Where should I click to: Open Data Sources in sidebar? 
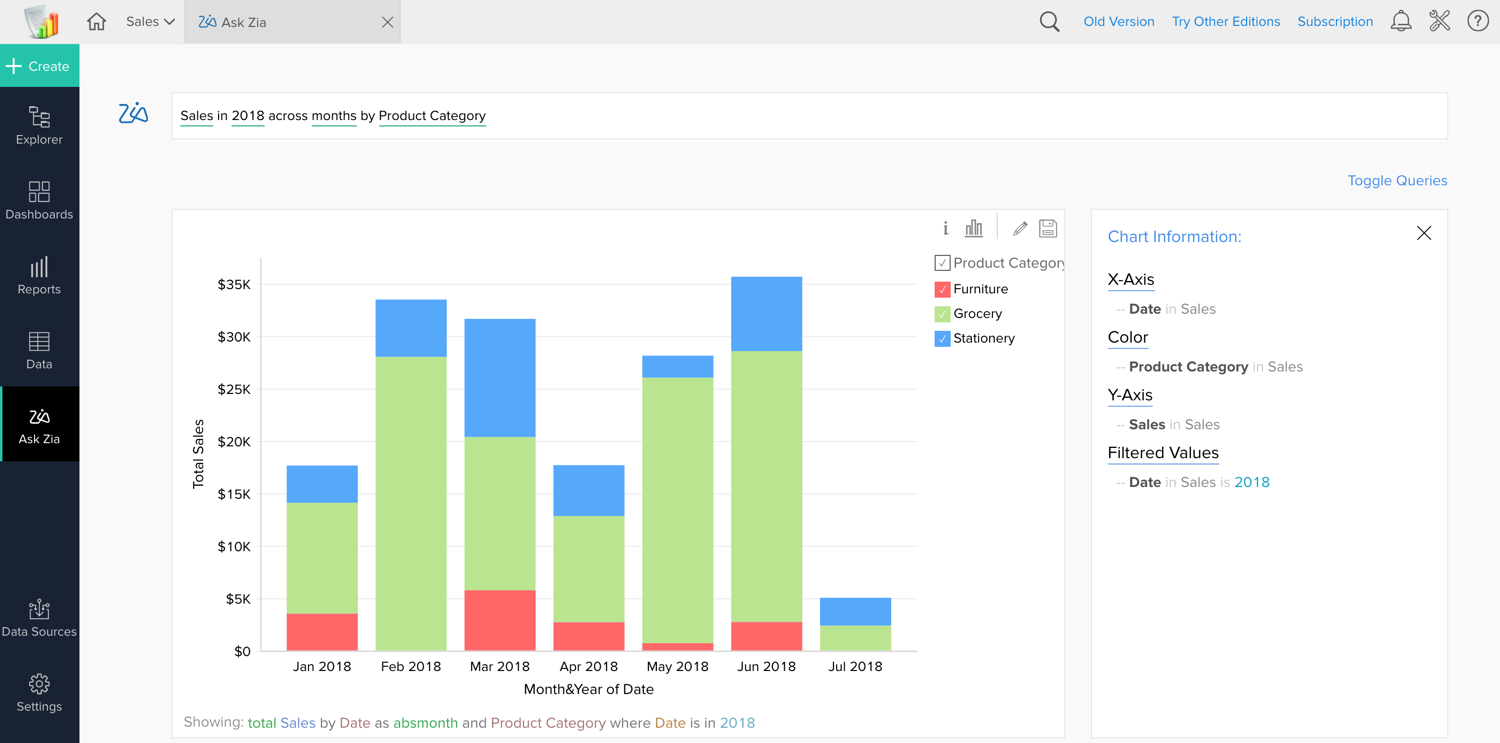coord(39,619)
